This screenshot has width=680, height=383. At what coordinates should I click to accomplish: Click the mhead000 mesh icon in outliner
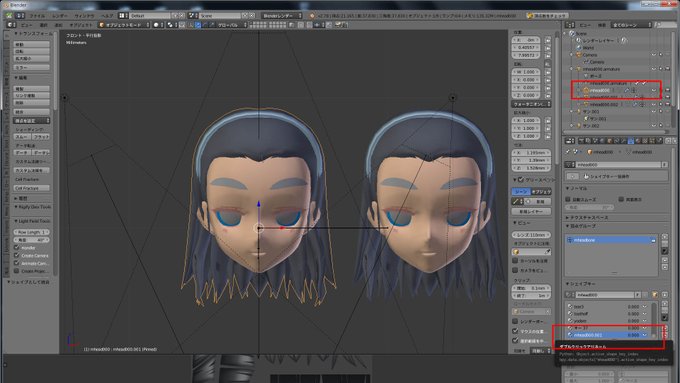[586, 90]
